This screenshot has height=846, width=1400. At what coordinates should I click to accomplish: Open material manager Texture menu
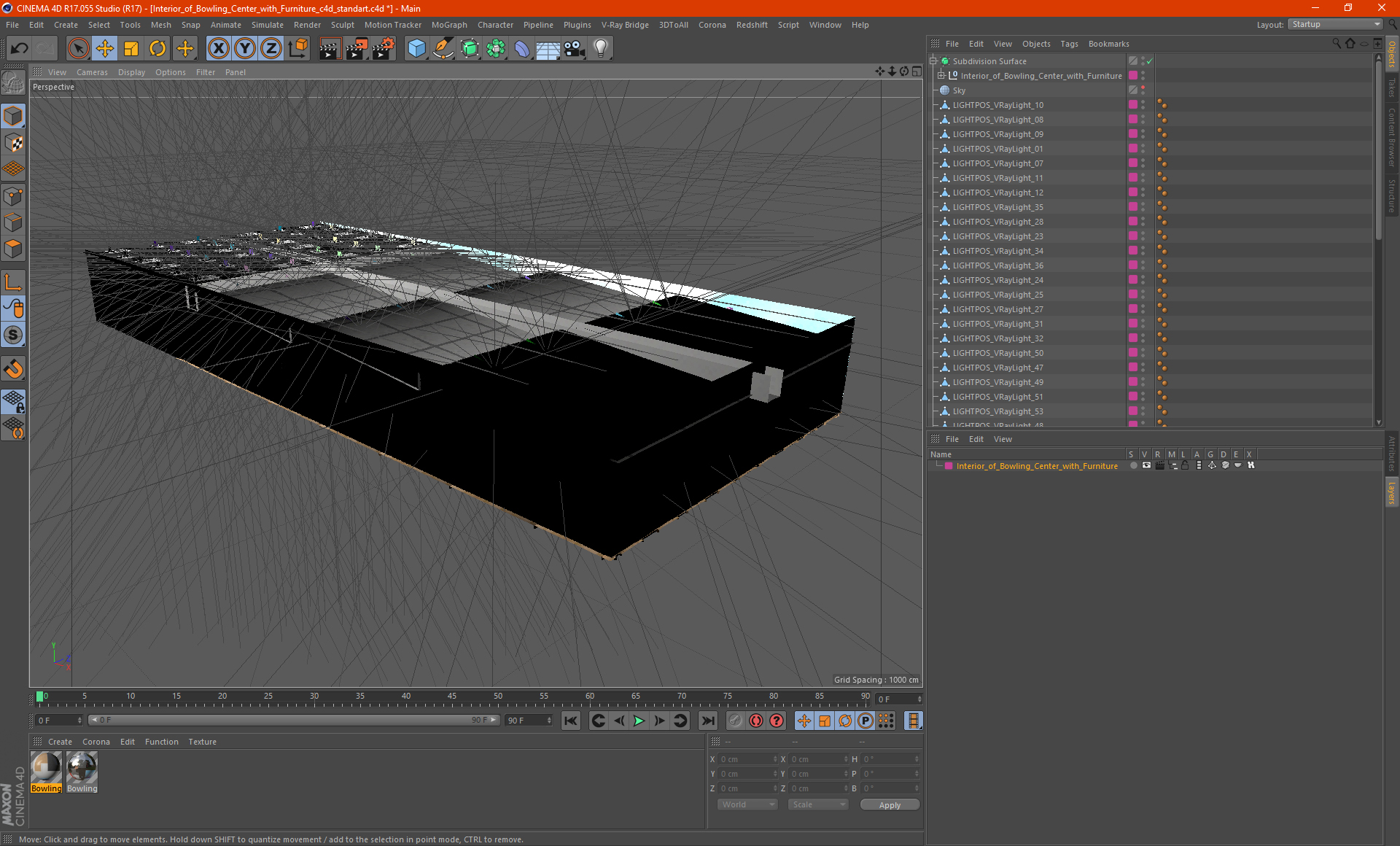click(202, 742)
